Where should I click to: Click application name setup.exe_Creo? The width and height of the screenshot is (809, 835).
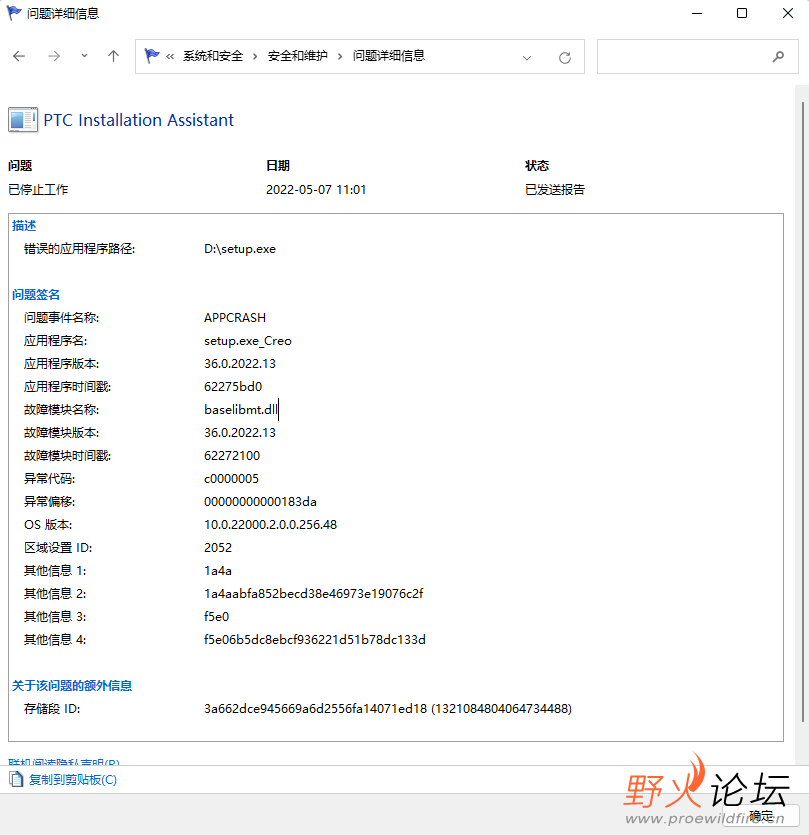[248, 341]
